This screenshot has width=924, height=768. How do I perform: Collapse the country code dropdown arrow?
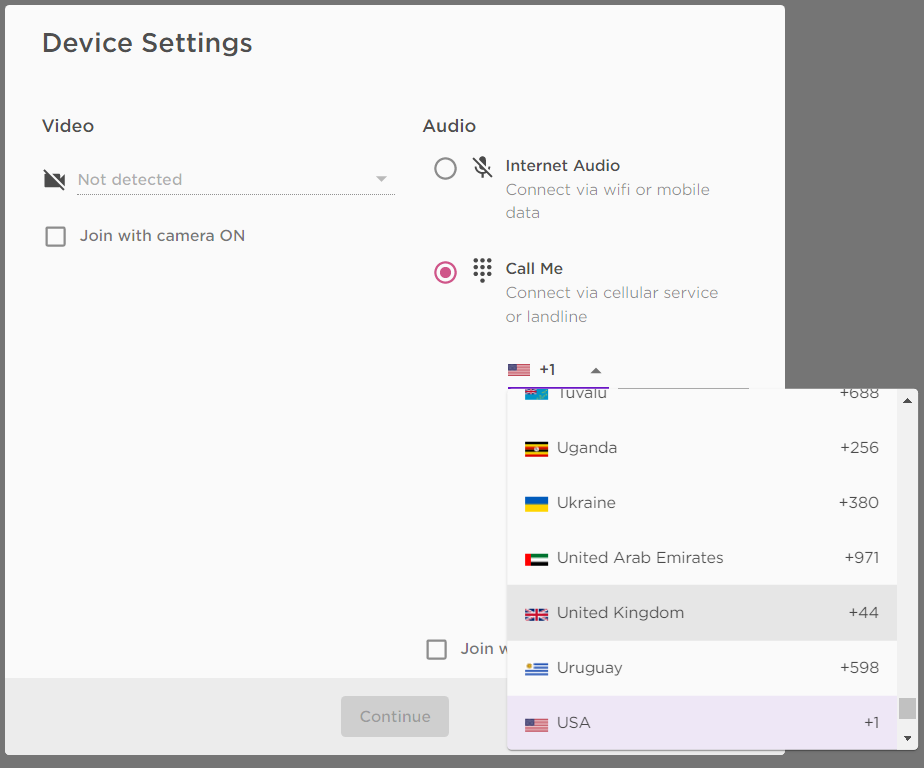click(x=596, y=371)
